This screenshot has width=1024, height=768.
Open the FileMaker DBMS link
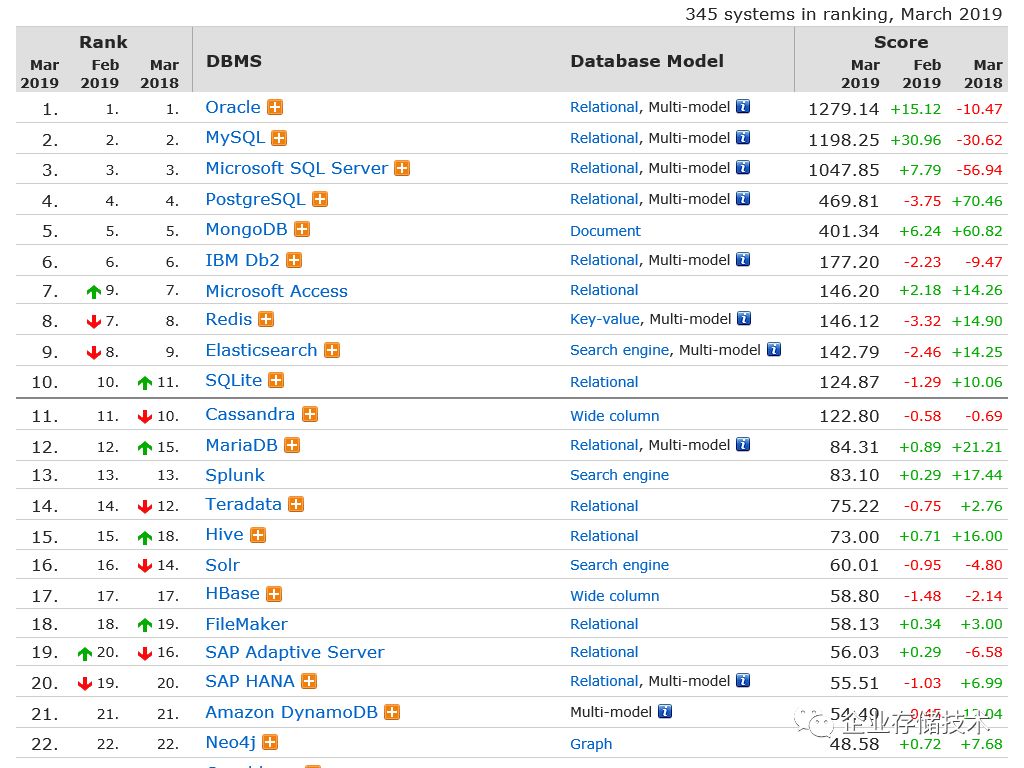coord(246,624)
